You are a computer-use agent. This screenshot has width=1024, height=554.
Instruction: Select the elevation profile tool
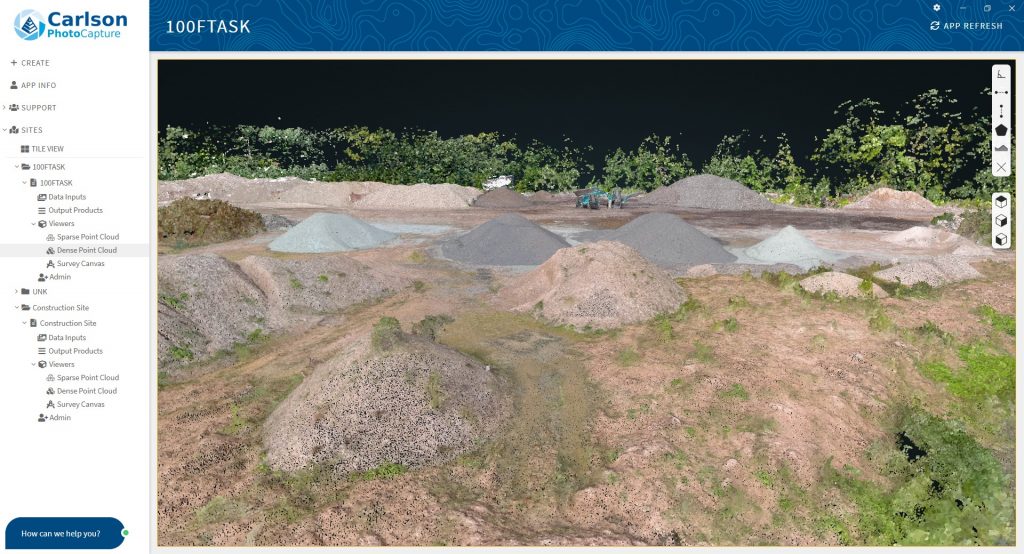click(x=1001, y=148)
